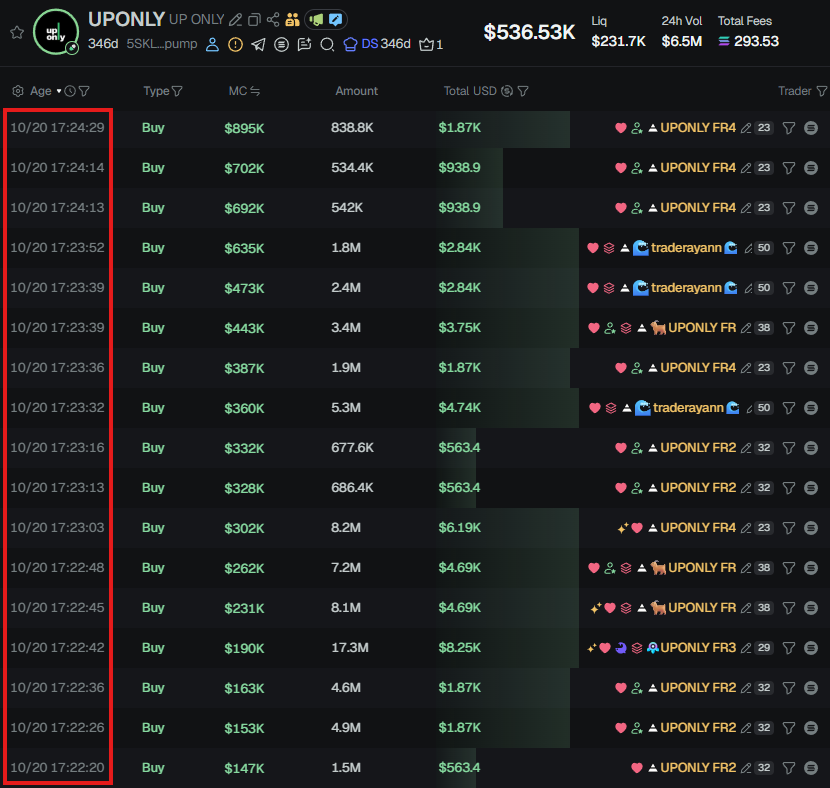The image size is (830, 788).
Task: Filter by trader in the 17:24:29 row
Action: point(789,128)
